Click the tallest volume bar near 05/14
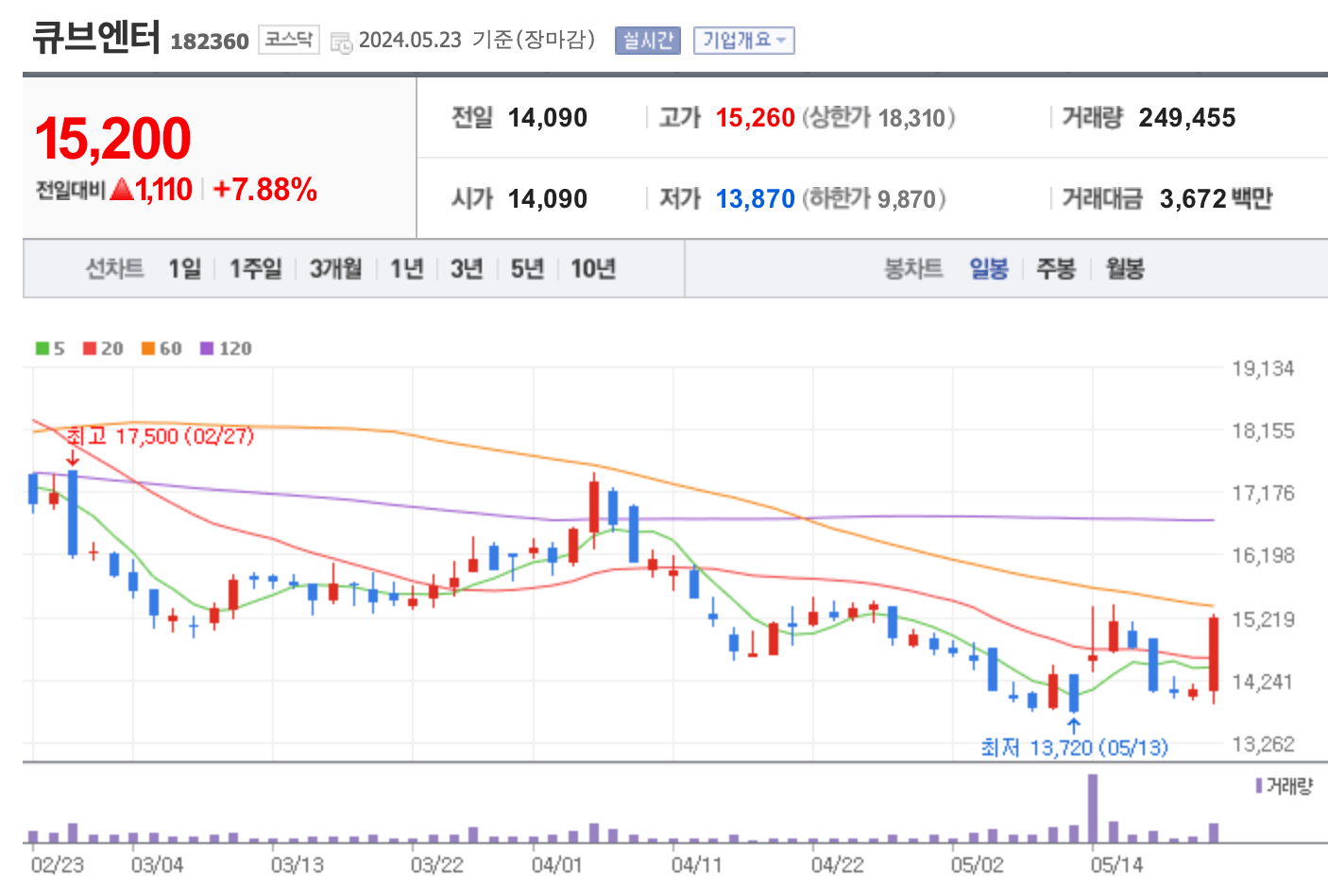Screen dimensions: 1328x896 [1093, 808]
